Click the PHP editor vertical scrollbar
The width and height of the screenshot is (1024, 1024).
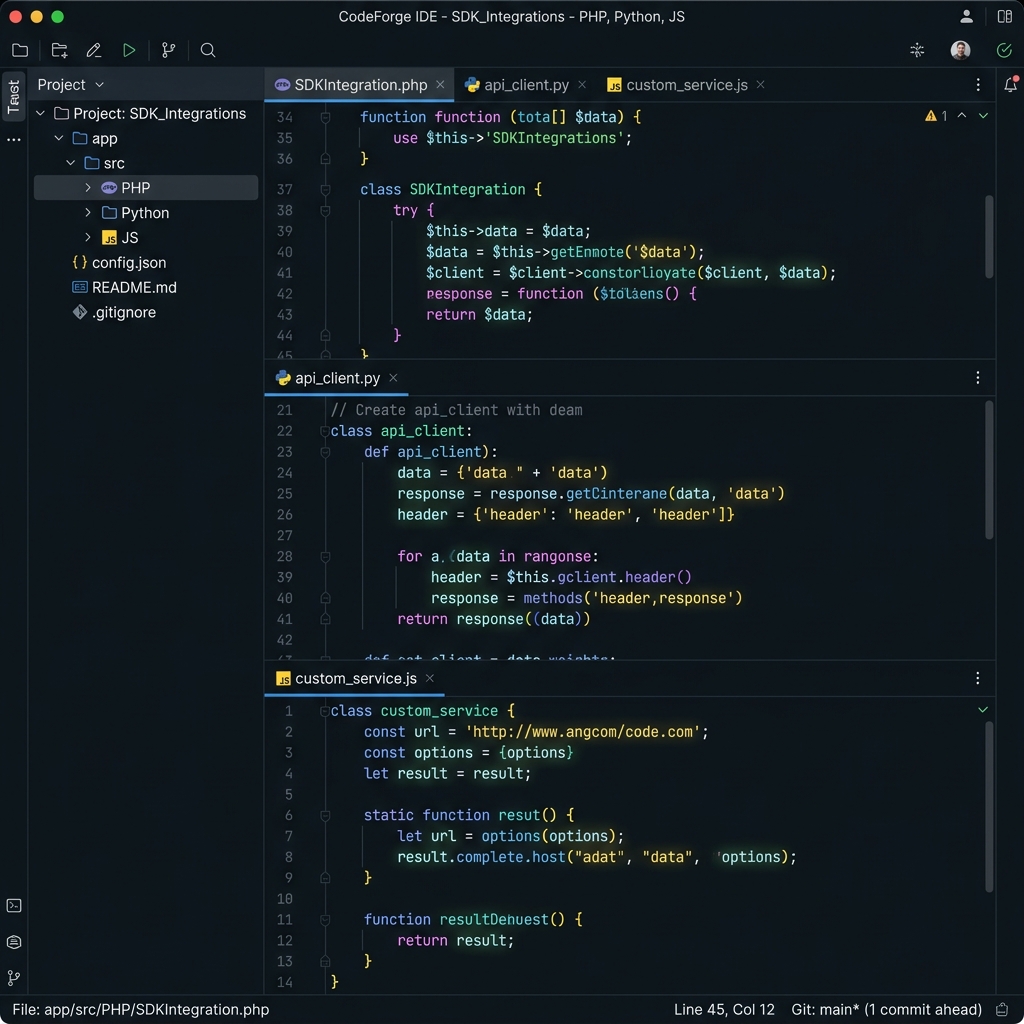(x=989, y=236)
